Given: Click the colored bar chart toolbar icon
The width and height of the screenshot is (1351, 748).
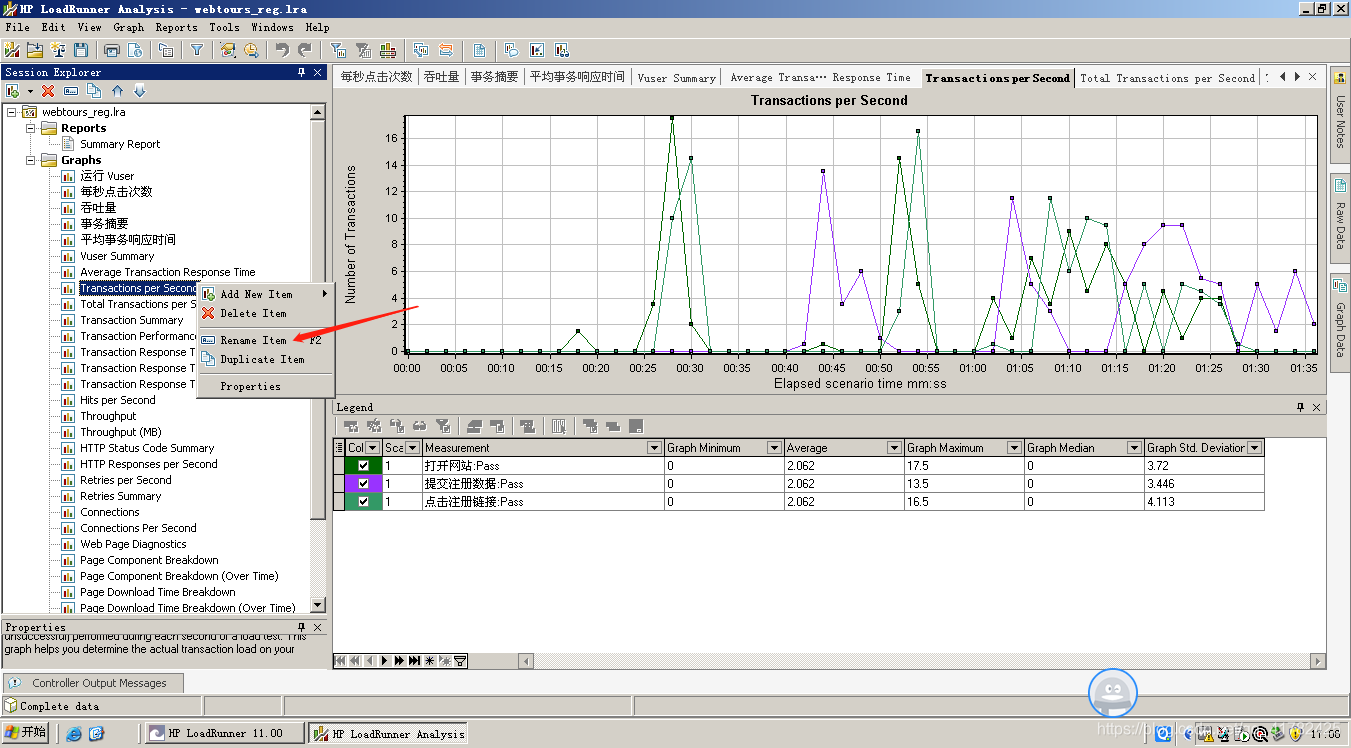Looking at the screenshot, I should (x=386, y=50).
